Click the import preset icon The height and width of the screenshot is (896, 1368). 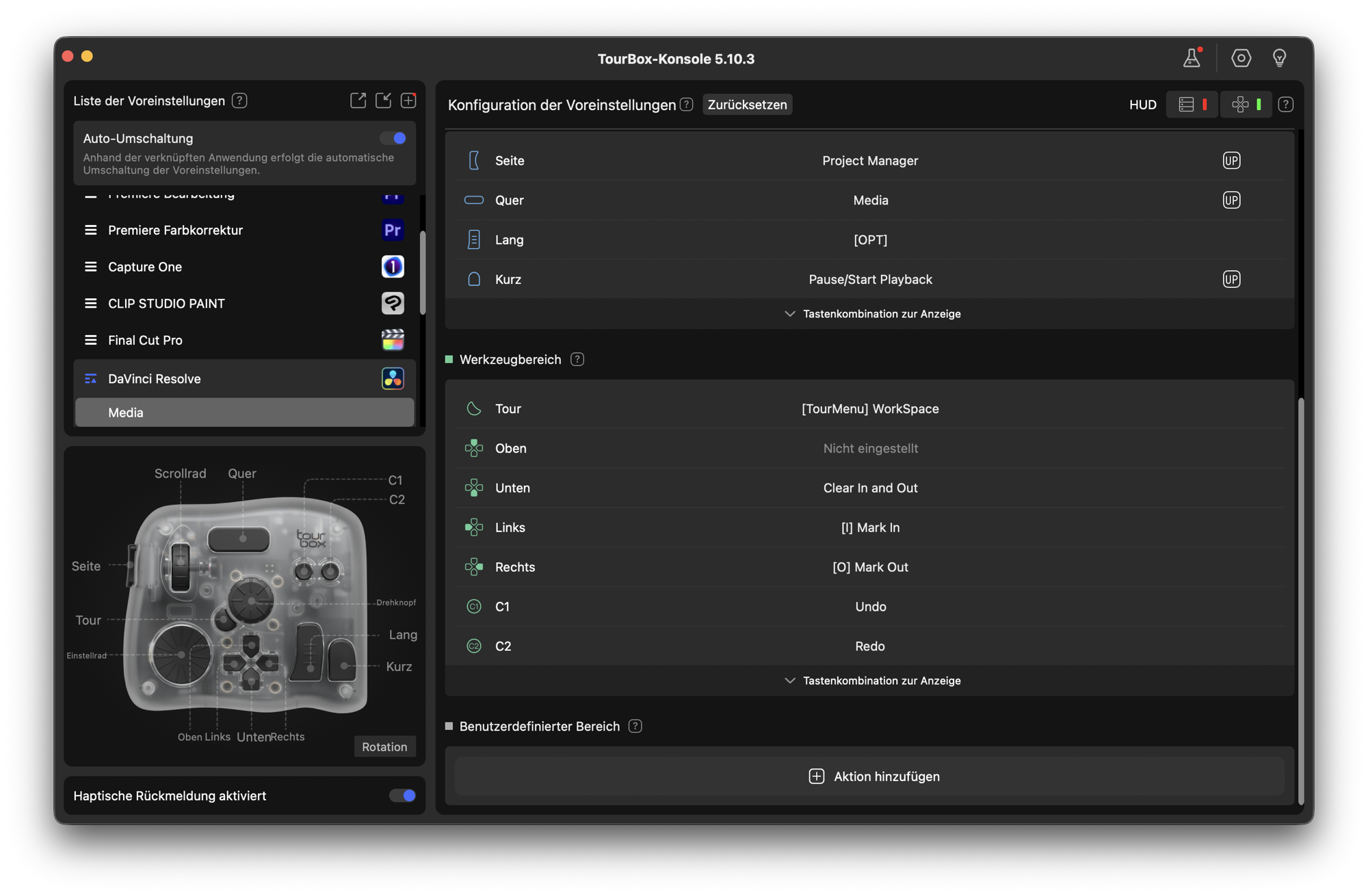[x=383, y=101]
